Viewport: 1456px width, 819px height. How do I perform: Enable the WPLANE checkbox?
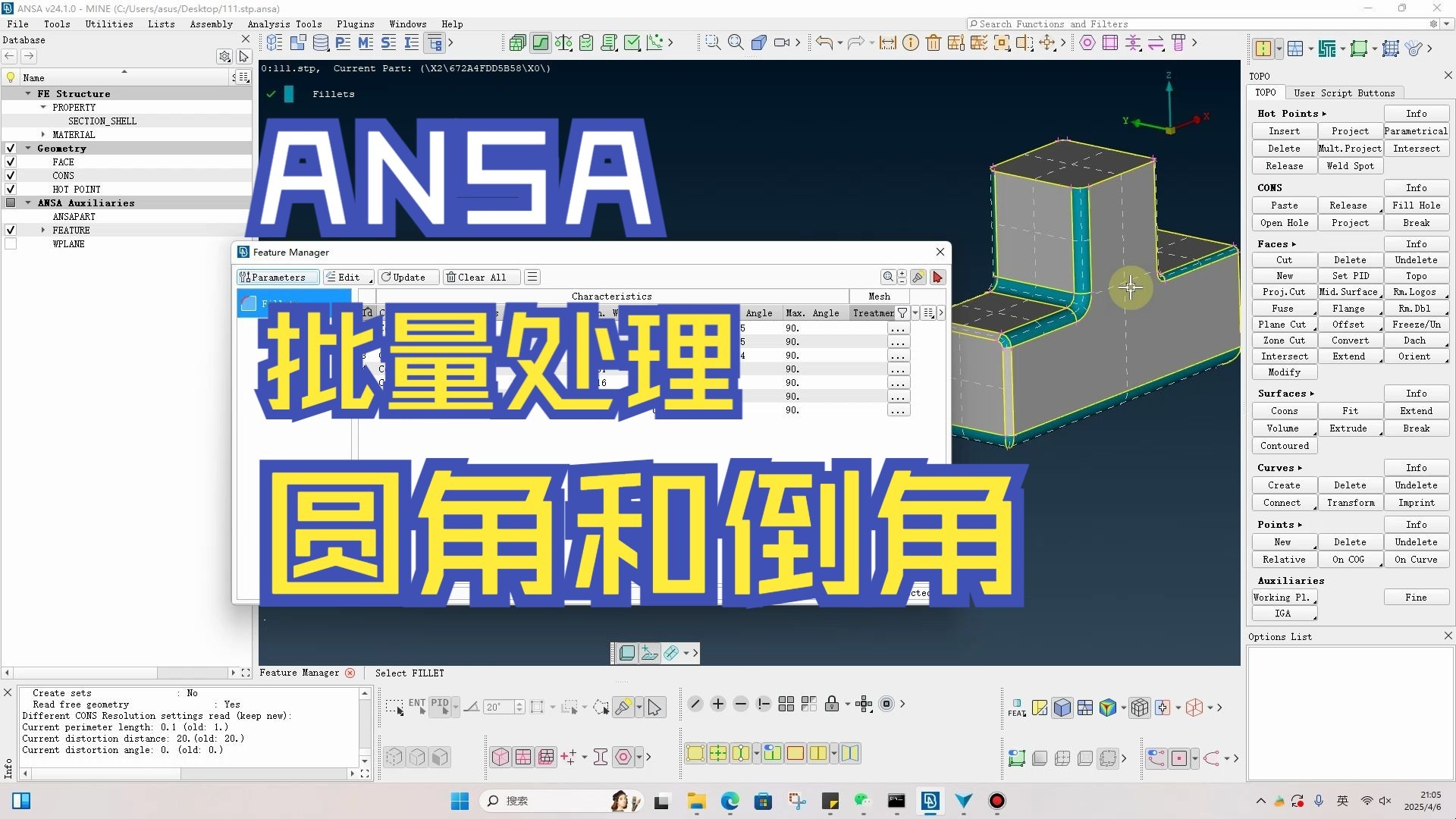point(11,244)
